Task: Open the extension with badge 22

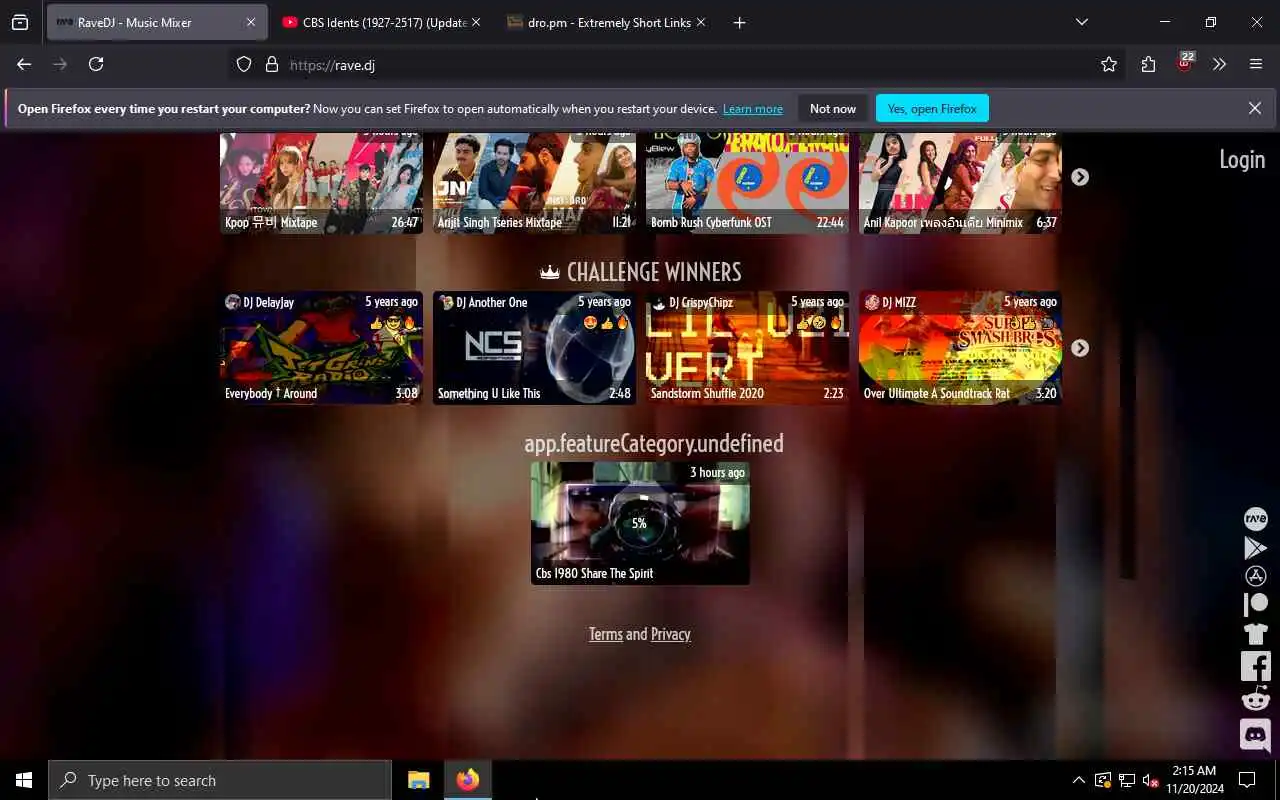Action: click(x=1184, y=63)
